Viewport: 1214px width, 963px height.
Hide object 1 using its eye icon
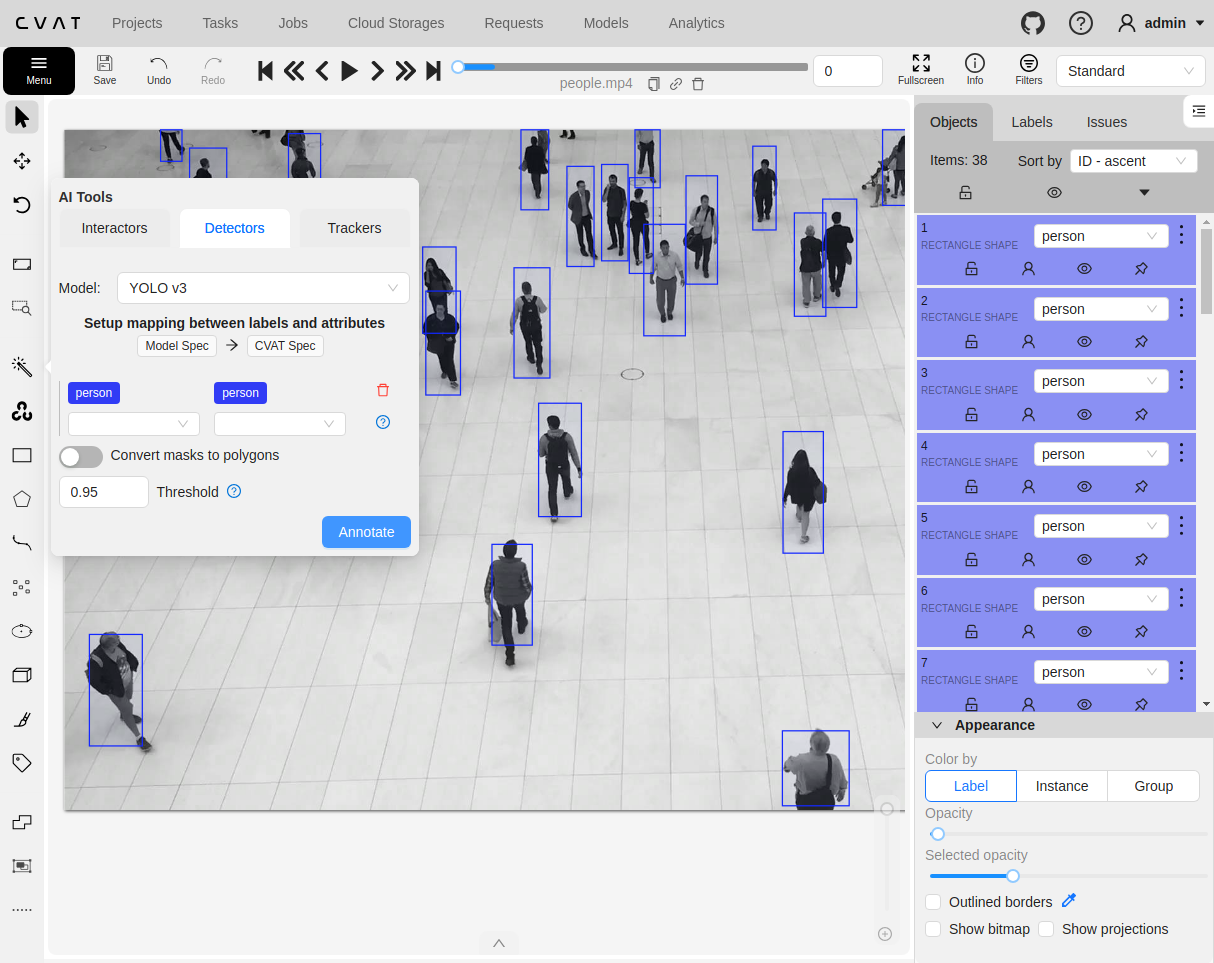point(1084,268)
